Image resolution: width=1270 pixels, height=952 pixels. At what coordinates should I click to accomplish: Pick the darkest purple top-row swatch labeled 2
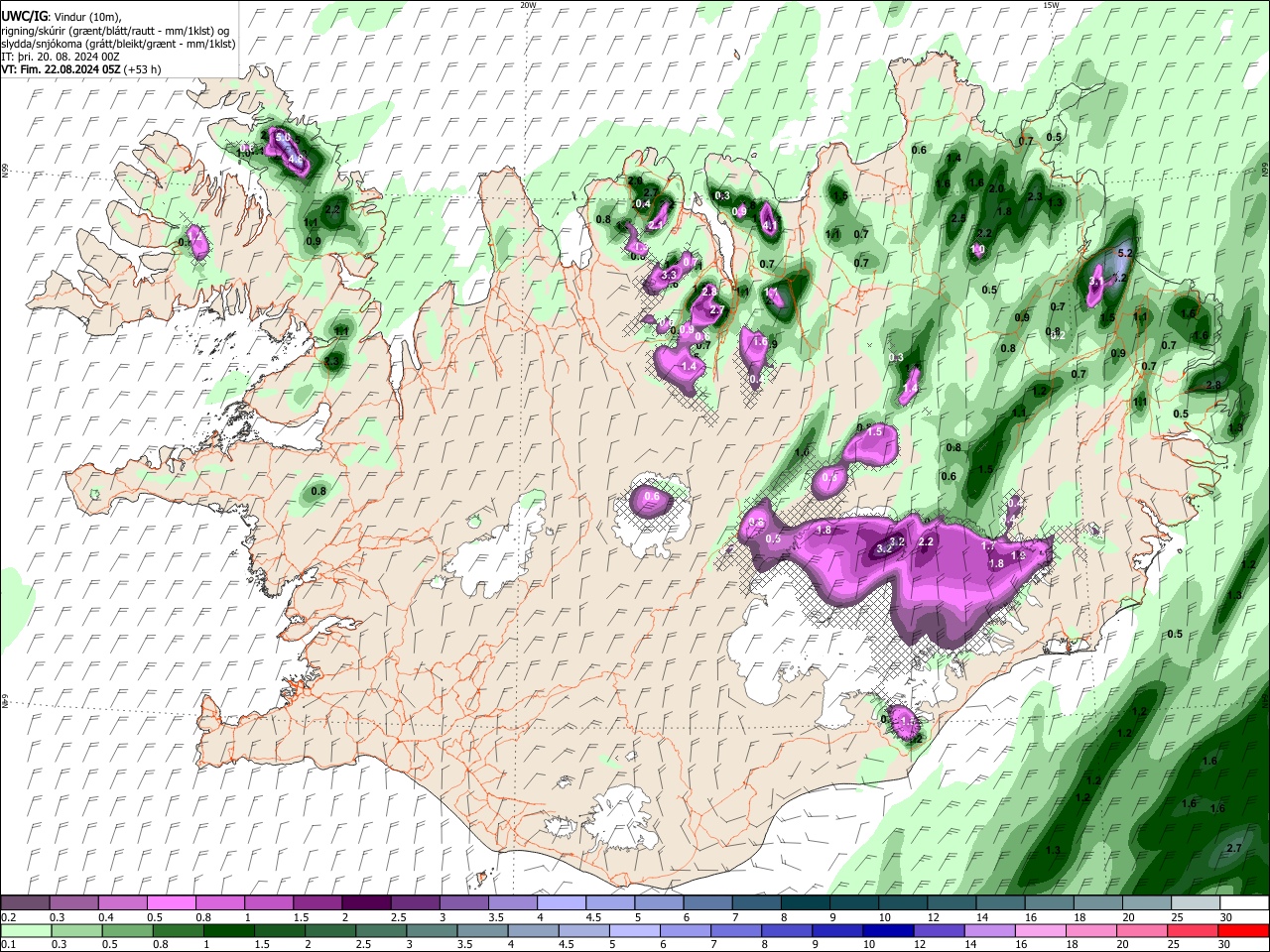[365, 903]
